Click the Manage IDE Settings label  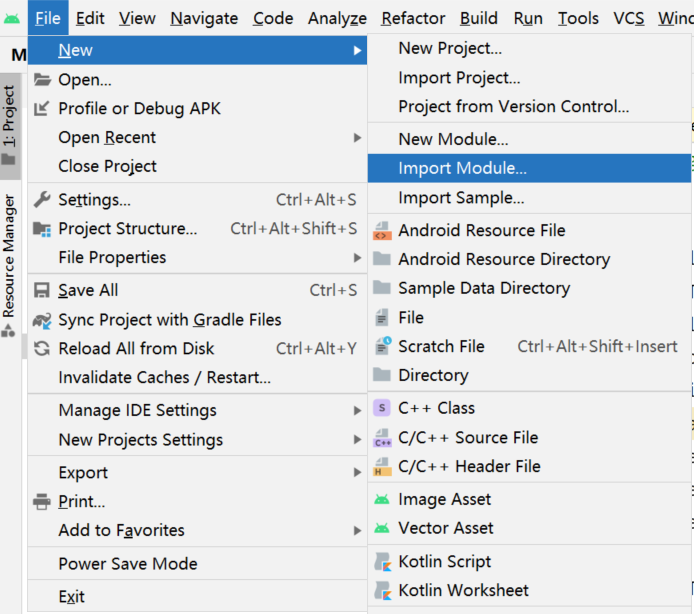tap(138, 410)
